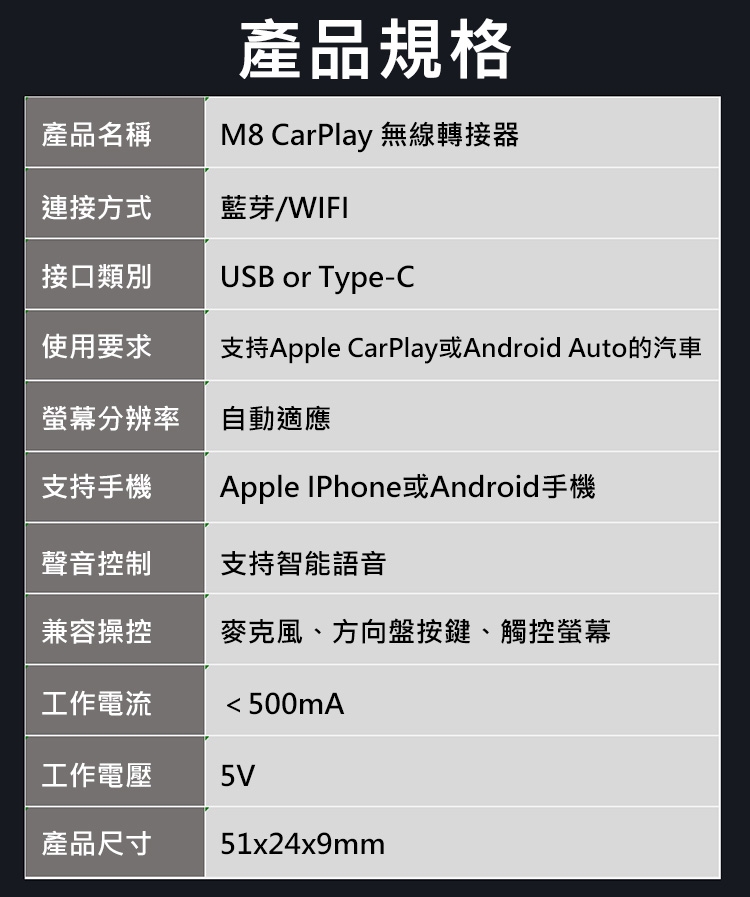Click the <500mA working current value
This screenshot has height=897, width=750.
(x=285, y=704)
